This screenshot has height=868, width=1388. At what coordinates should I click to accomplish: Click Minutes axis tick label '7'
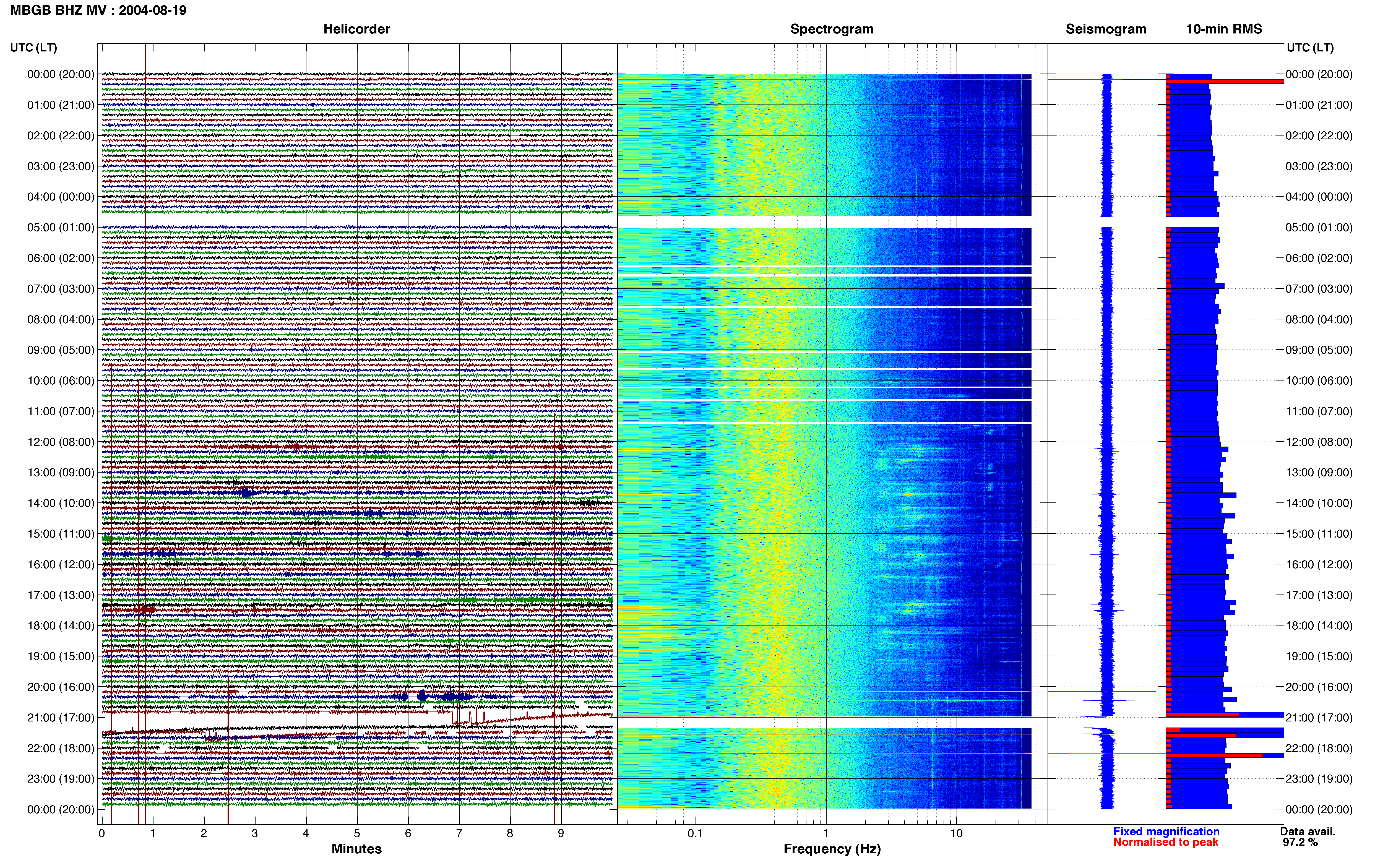[x=459, y=833]
